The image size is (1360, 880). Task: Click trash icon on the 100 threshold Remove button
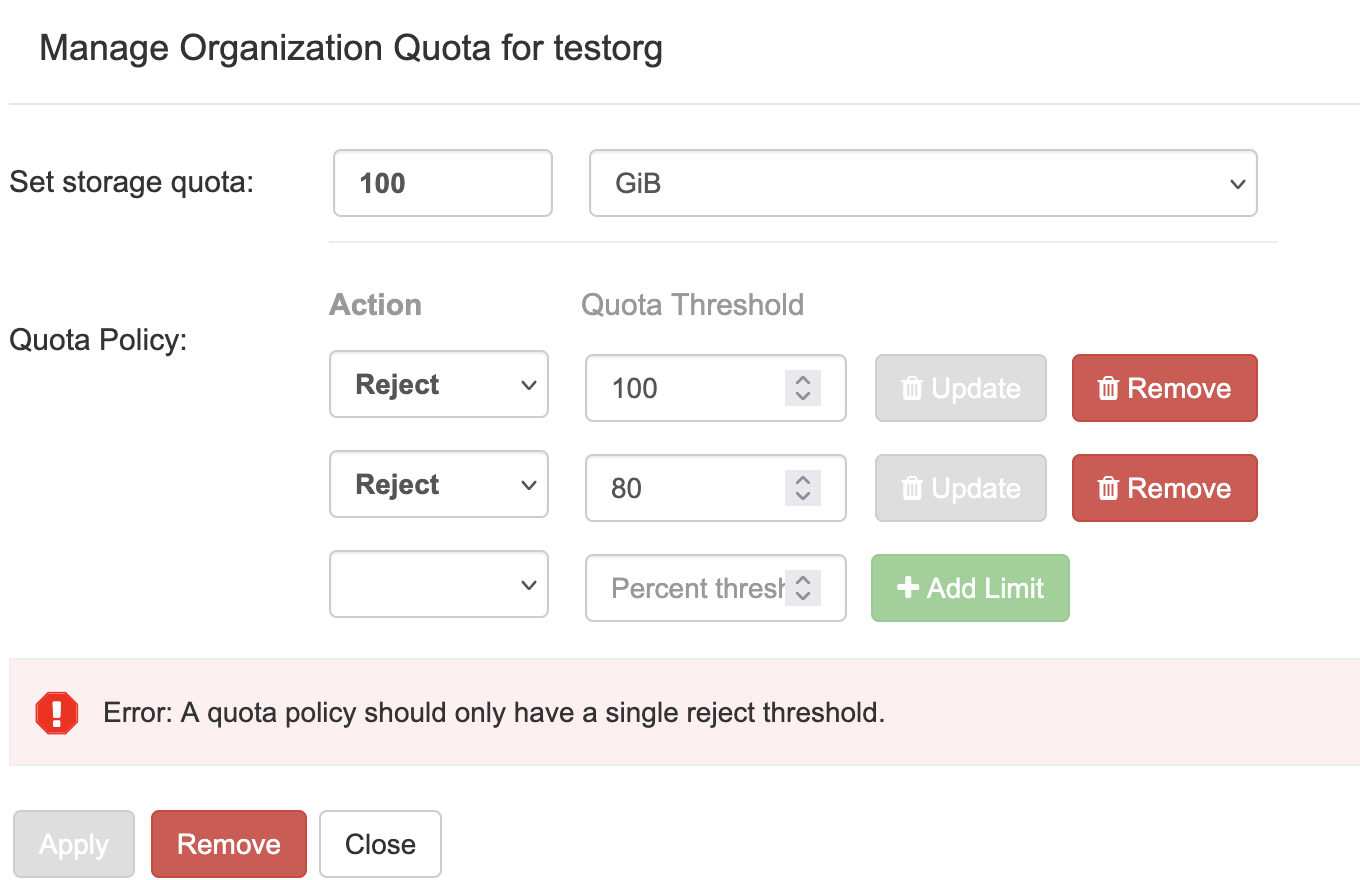1108,388
